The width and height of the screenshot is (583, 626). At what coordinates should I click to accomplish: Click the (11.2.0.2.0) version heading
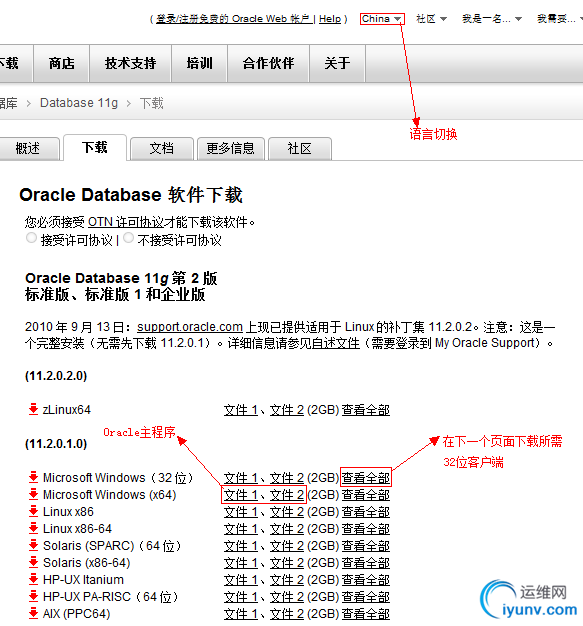coord(56,376)
